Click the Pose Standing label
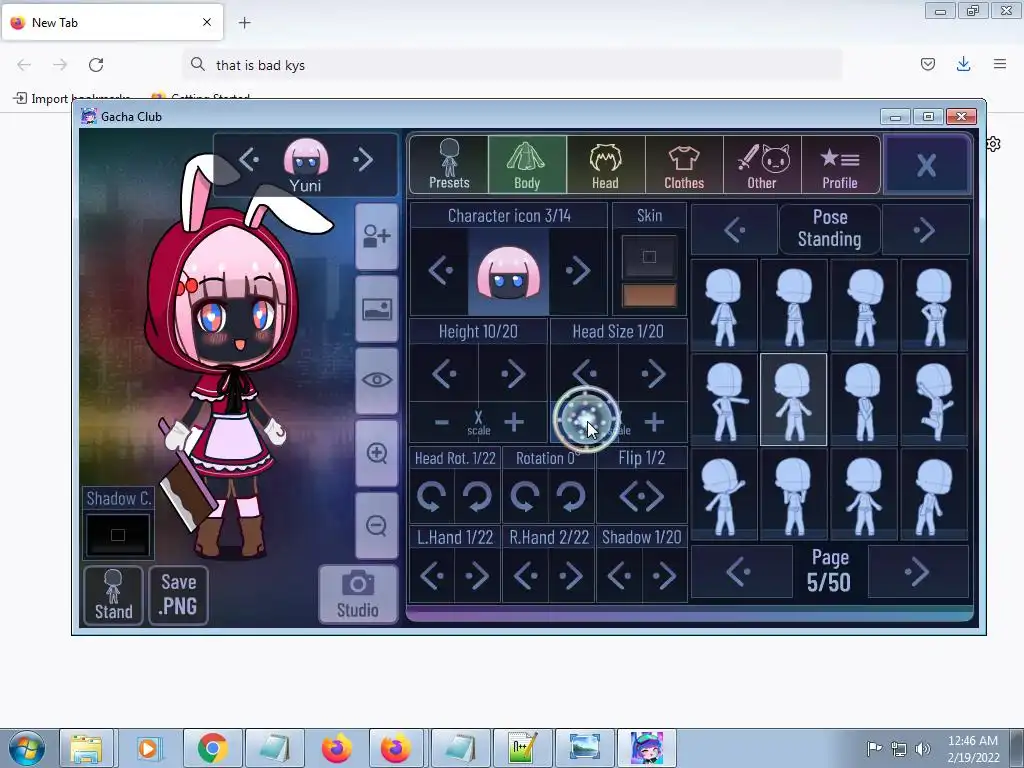Viewport: 1024px width, 768px height. click(829, 229)
